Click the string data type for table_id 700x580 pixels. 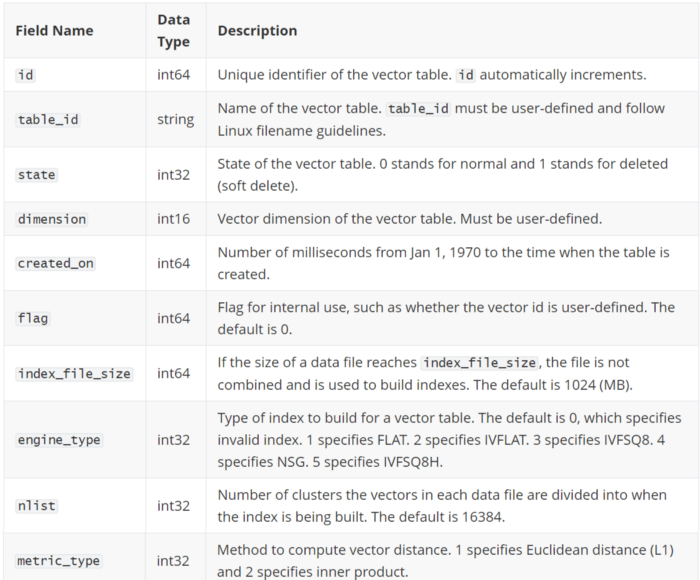[x=175, y=120]
